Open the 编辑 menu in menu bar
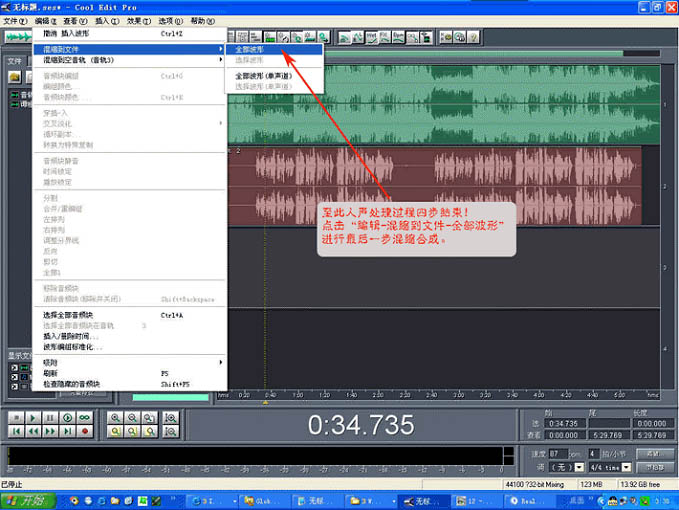Viewport: 679px width, 510px height. (x=45, y=21)
